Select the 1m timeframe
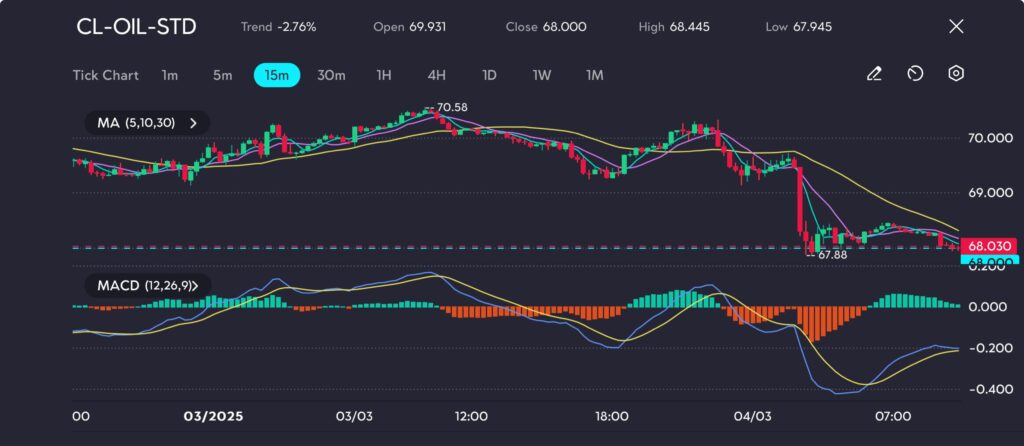 pyautogui.click(x=170, y=75)
